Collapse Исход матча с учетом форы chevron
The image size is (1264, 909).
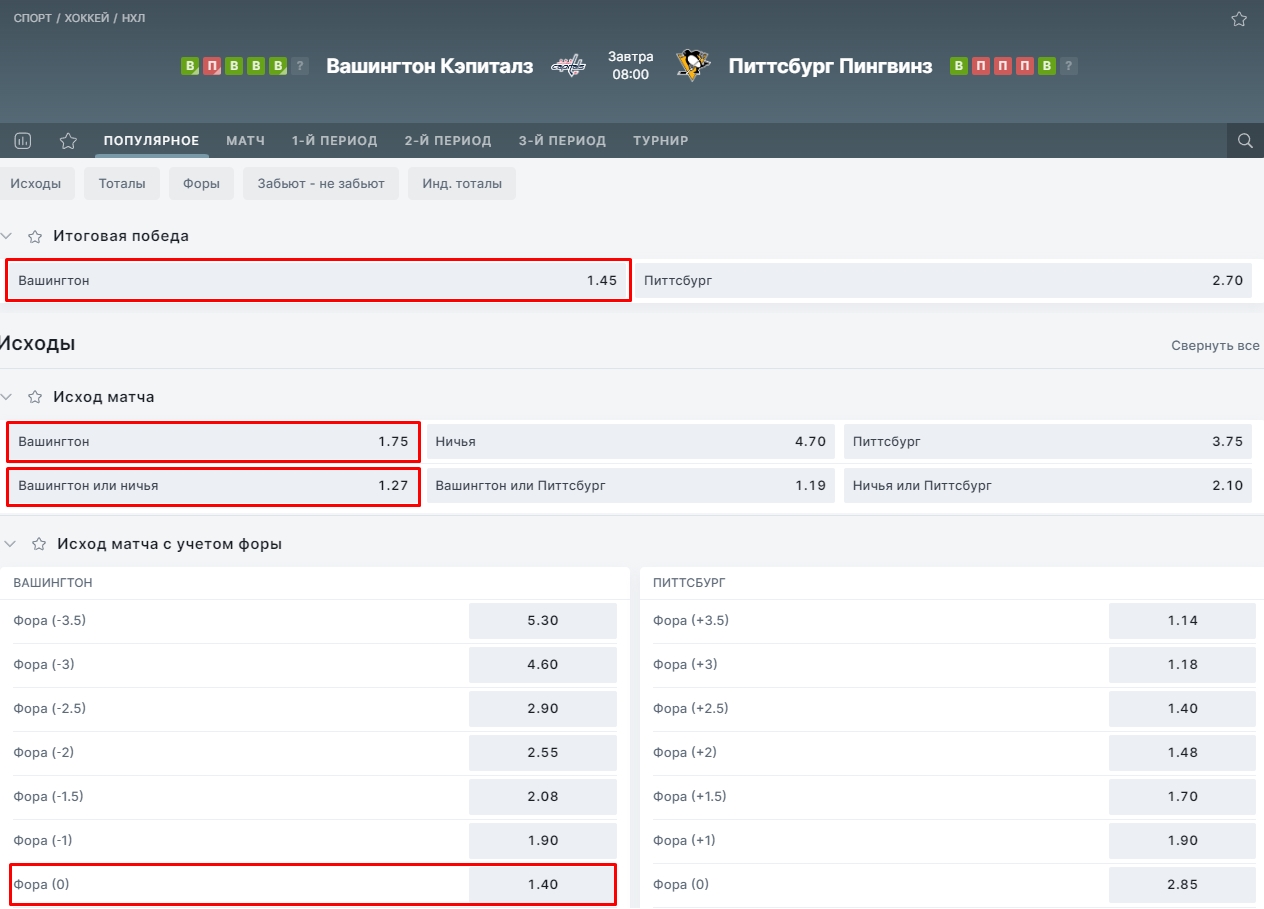pos(11,544)
